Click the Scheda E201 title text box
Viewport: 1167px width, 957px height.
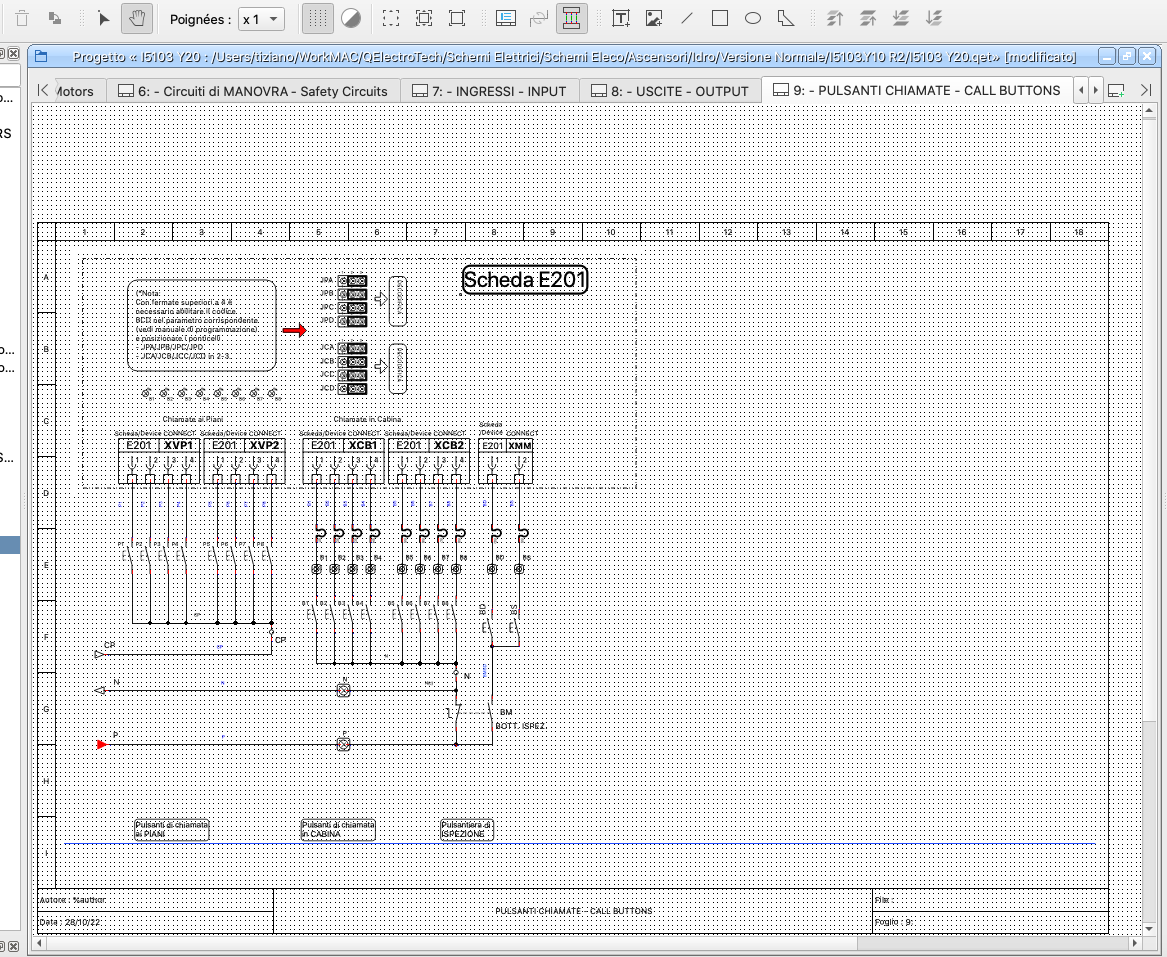click(x=525, y=281)
